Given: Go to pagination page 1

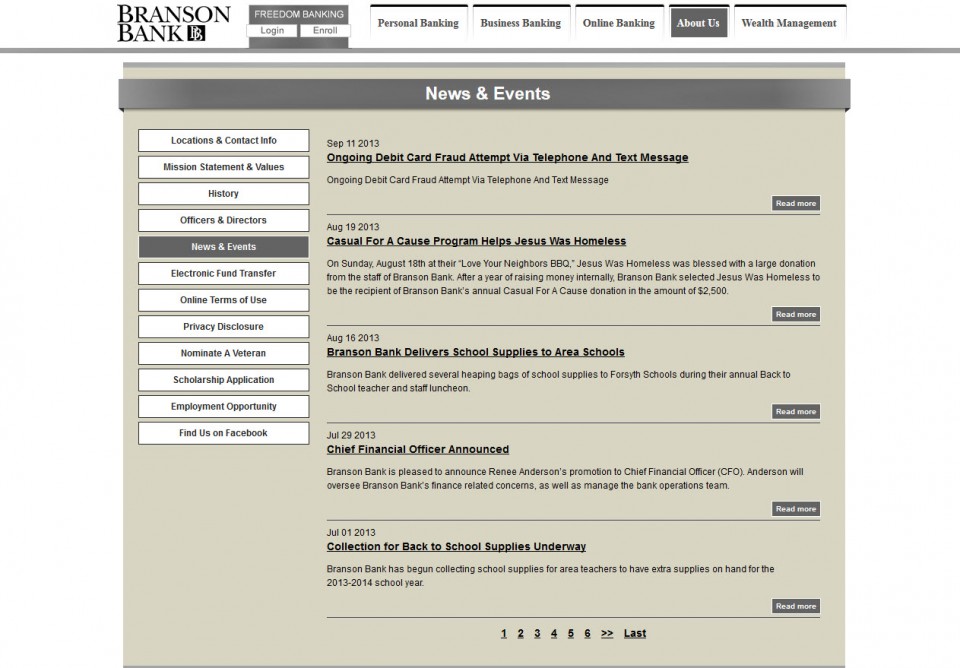Looking at the screenshot, I should [x=504, y=634].
